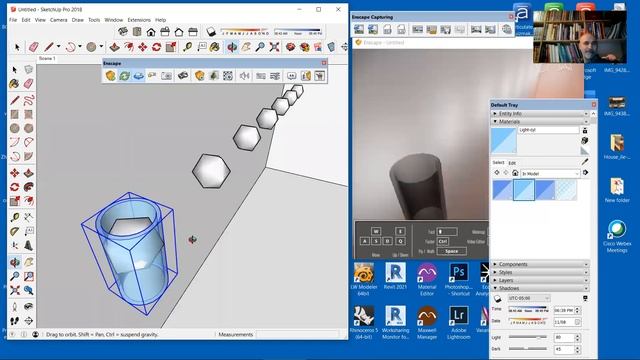Image resolution: width=640 pixels, height=360 pixels.
Task: Click the Create Material icon
Action: 585,140
